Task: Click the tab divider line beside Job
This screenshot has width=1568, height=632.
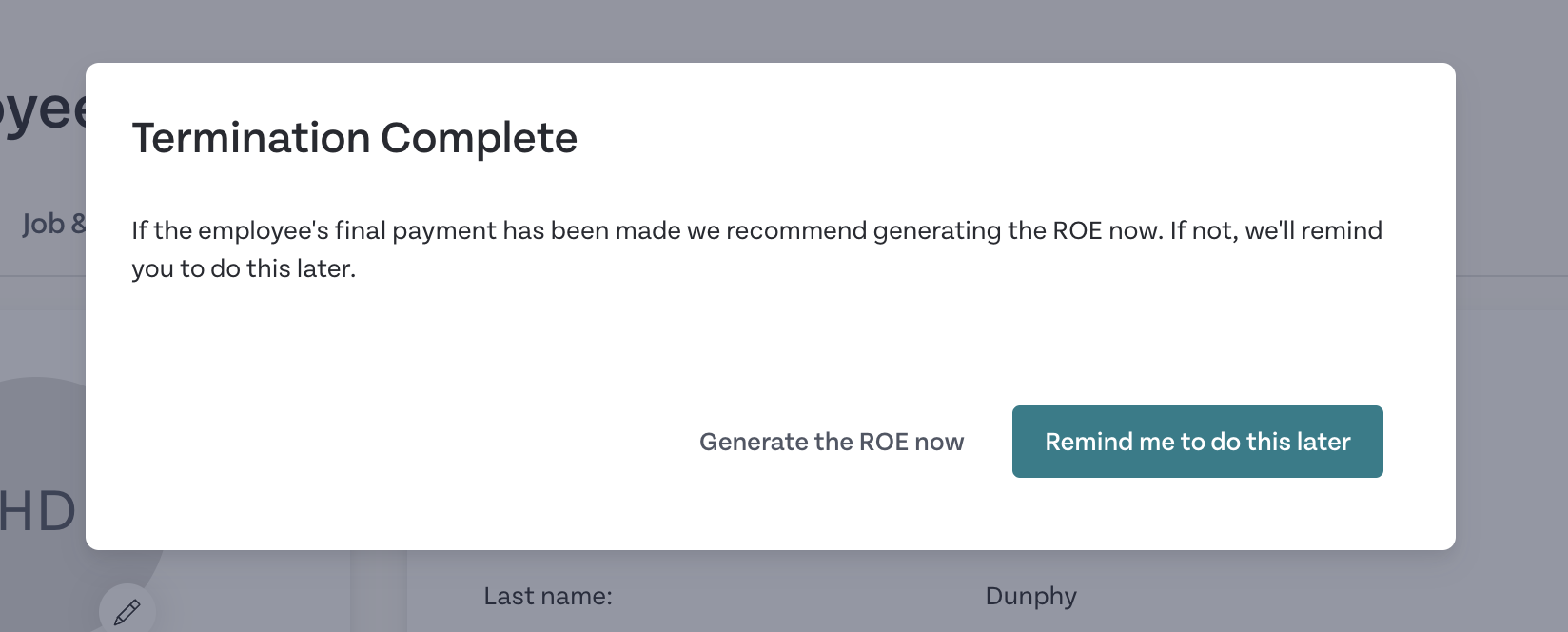Action: [43, 276]
